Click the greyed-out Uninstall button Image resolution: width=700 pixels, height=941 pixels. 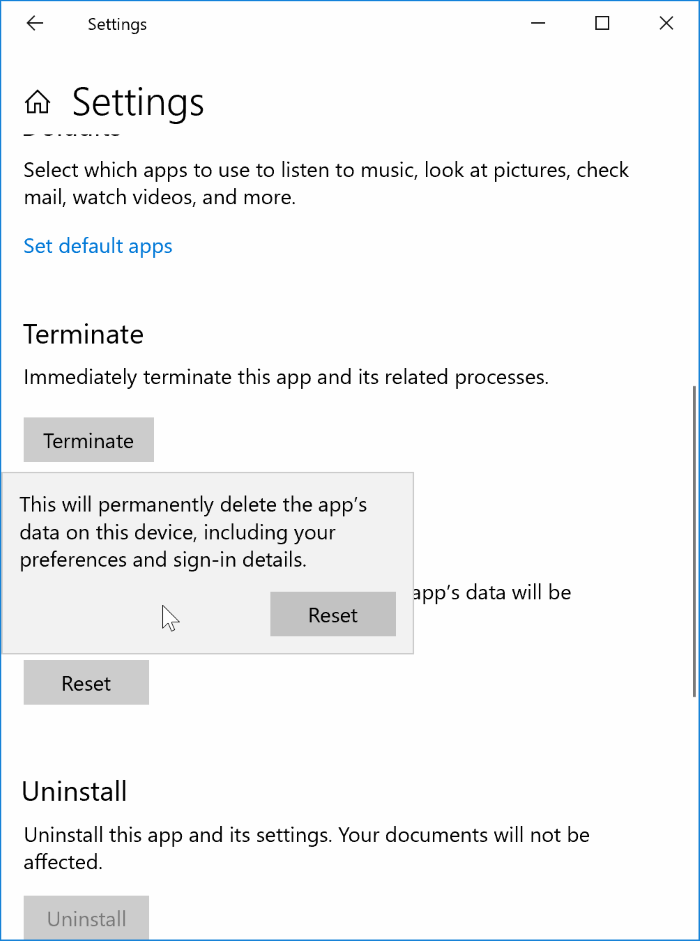[86, 918]
